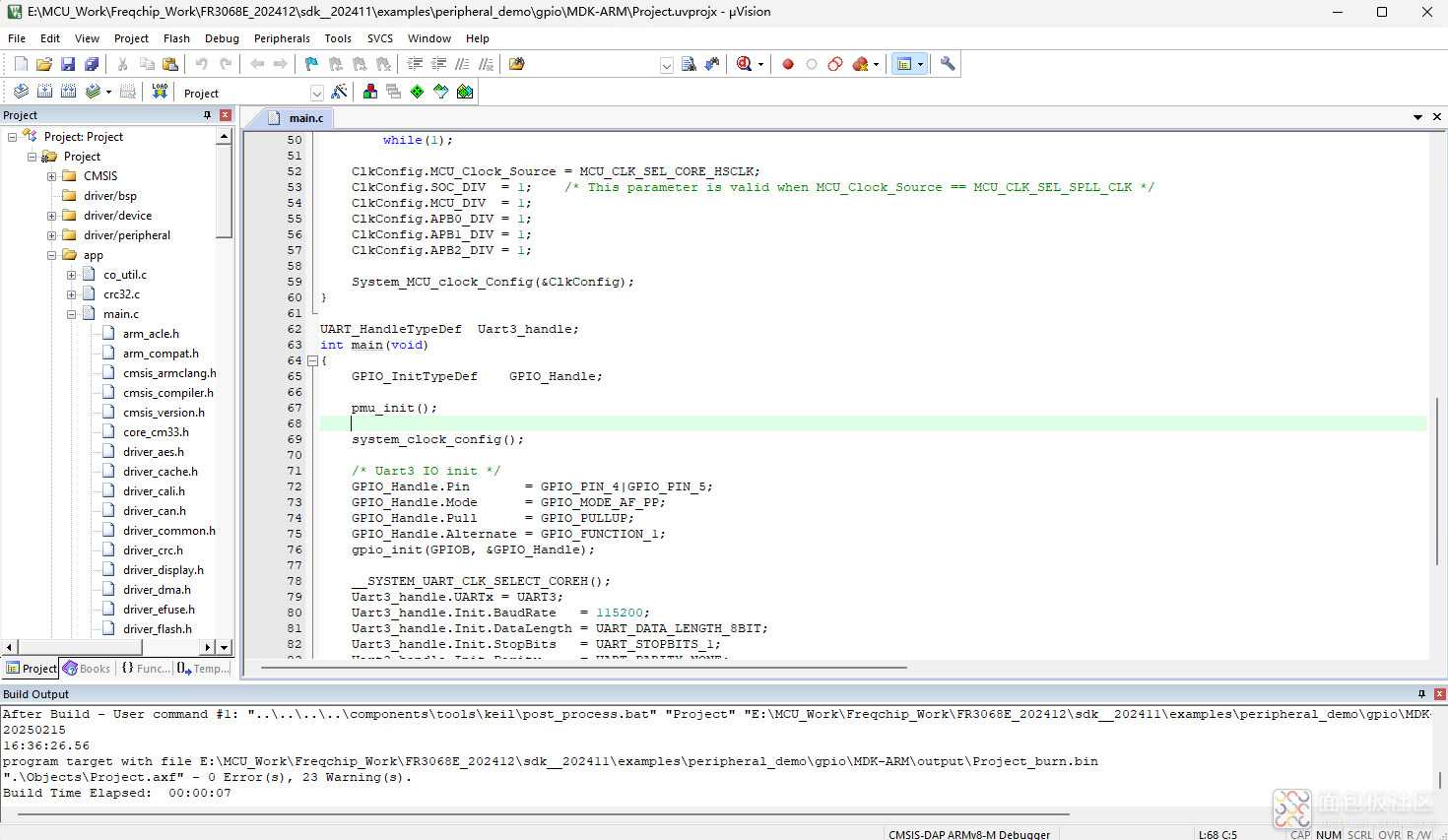
Task: Select driver_can.h in project tree
Action: click(154, 511)
